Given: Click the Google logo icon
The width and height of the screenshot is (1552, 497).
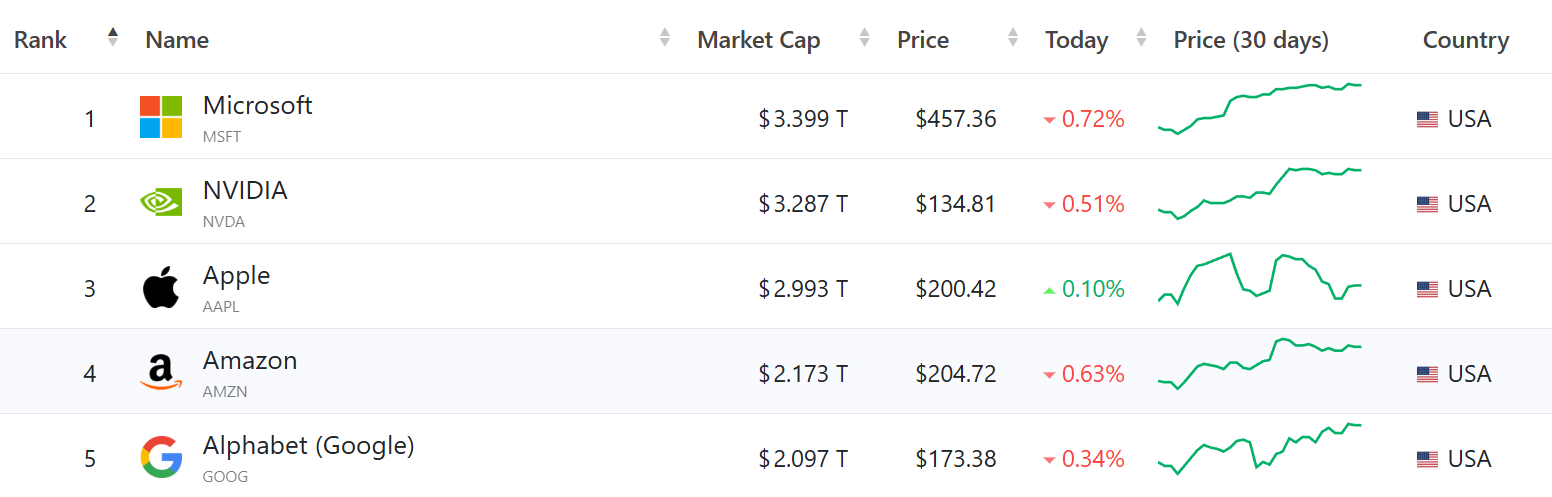Looking at the screenshot, I should [161, 458].
